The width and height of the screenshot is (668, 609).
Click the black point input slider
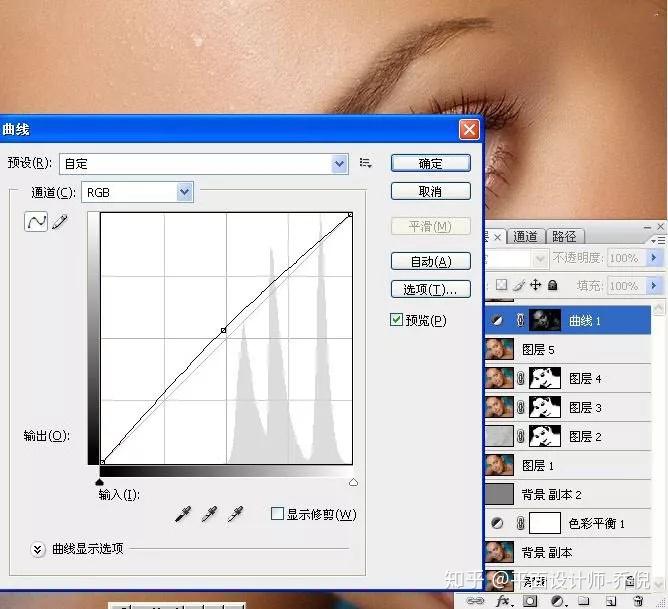tap(99, 482)
